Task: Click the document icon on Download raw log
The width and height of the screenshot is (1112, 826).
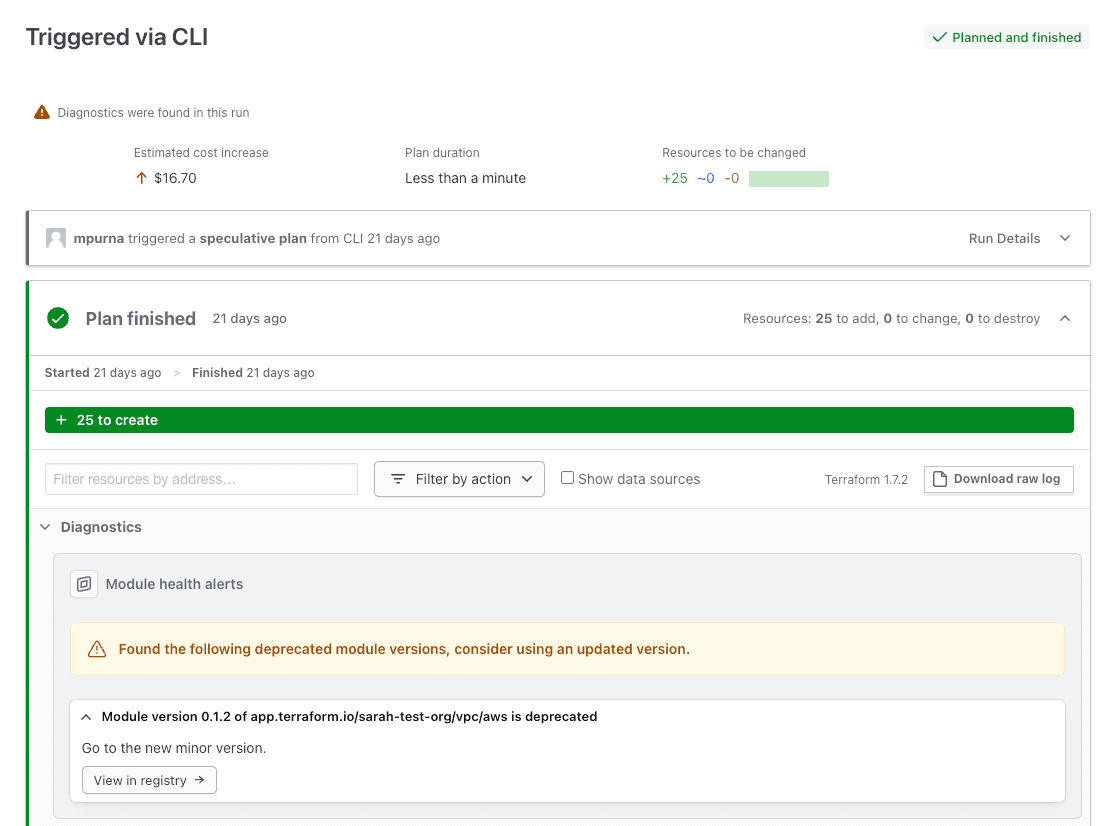Action: pyautogui.click(x=939, y=479)
